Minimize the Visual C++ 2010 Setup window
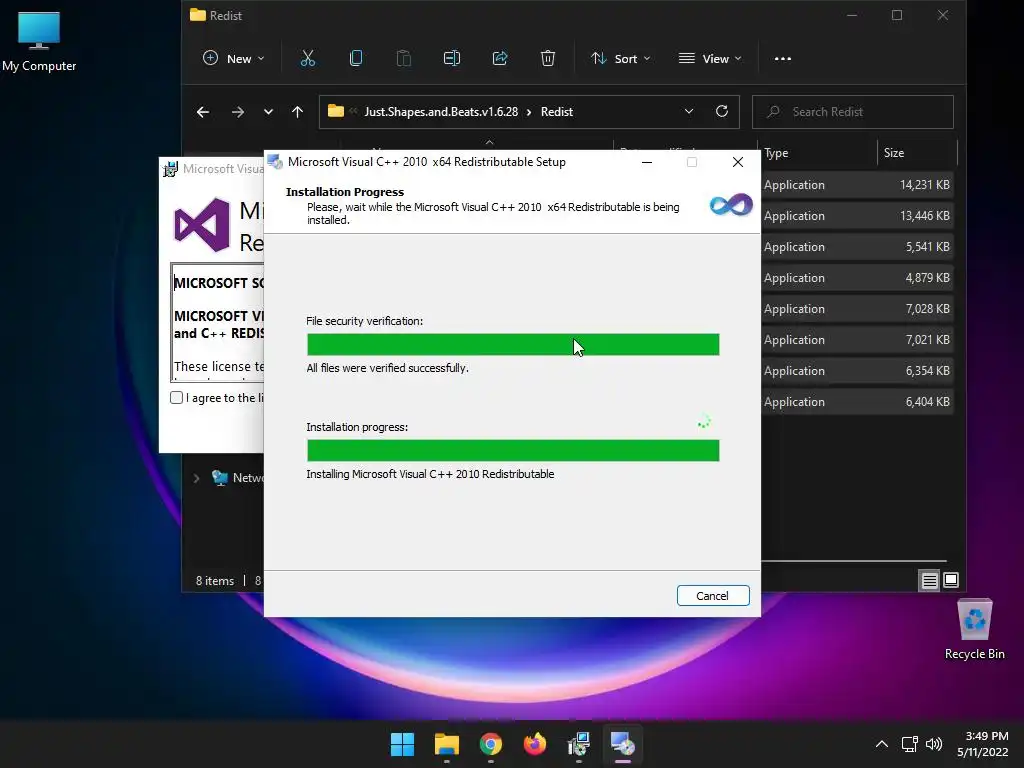The height and width of the screenshot is (768, 1024). click(647, 162)
